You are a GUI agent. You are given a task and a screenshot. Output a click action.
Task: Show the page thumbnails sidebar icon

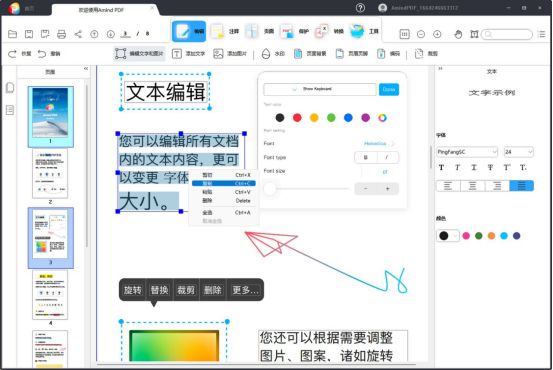tap(10, 87)
